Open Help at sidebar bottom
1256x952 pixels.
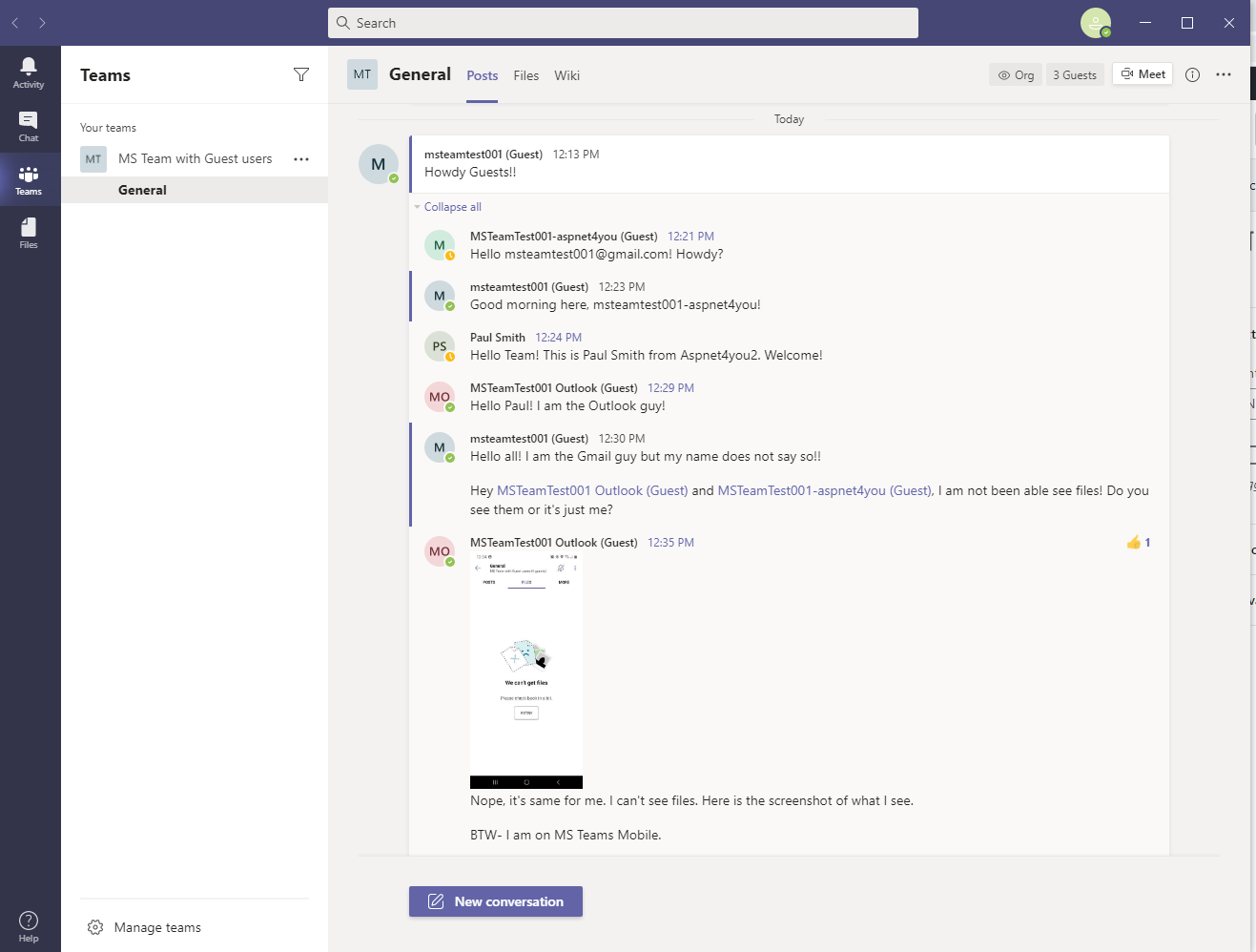(29, 926)
